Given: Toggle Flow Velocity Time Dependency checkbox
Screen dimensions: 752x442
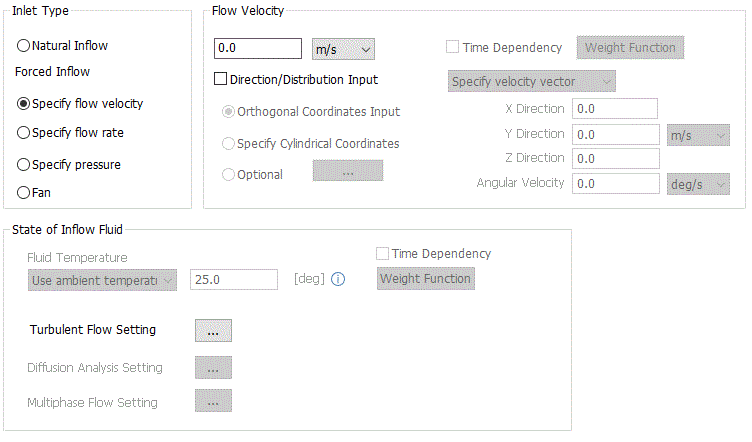Looking at the screenshot, I should point(453,47).
